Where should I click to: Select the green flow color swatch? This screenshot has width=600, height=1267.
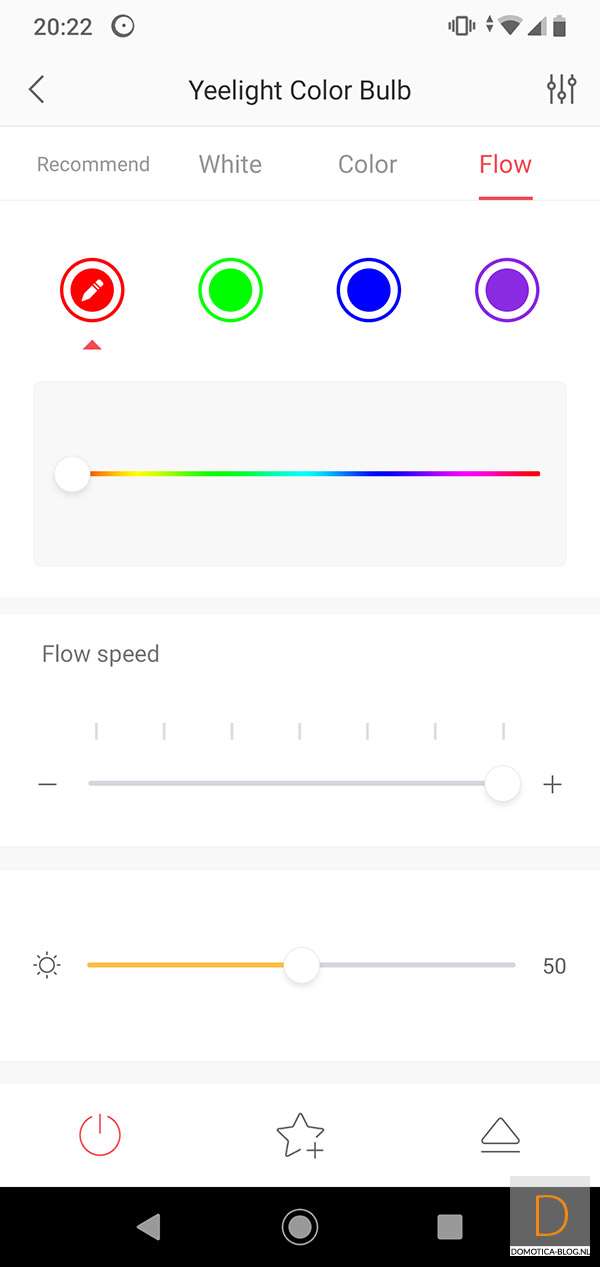230,291
